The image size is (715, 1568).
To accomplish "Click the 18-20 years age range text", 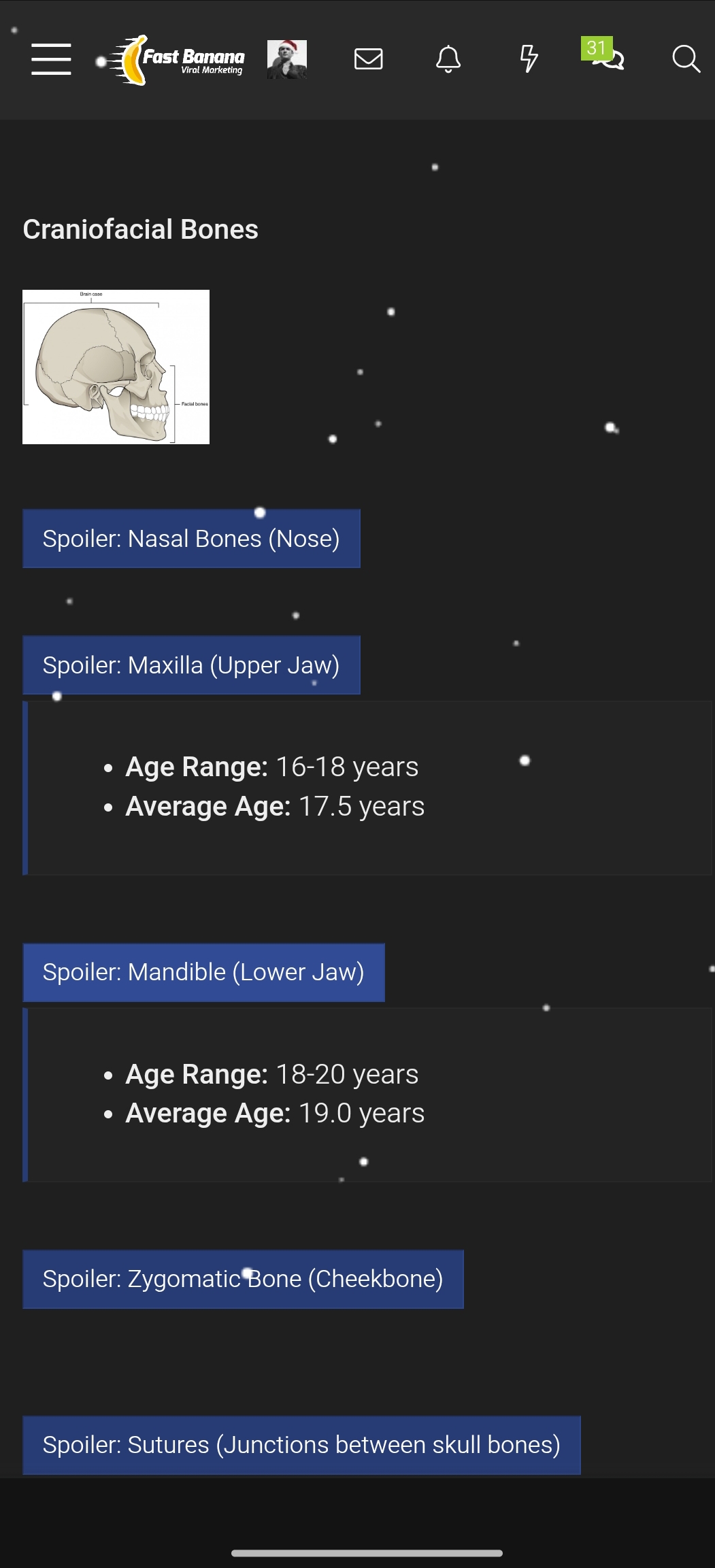I will click(346, 1073).
